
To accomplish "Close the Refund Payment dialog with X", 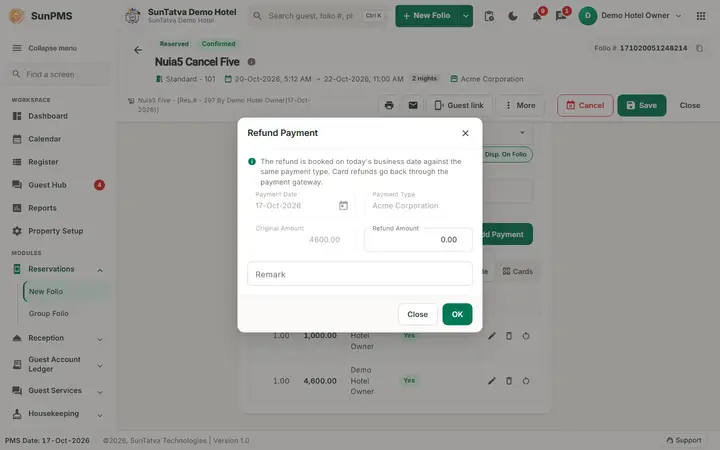I will pos(465,133).
